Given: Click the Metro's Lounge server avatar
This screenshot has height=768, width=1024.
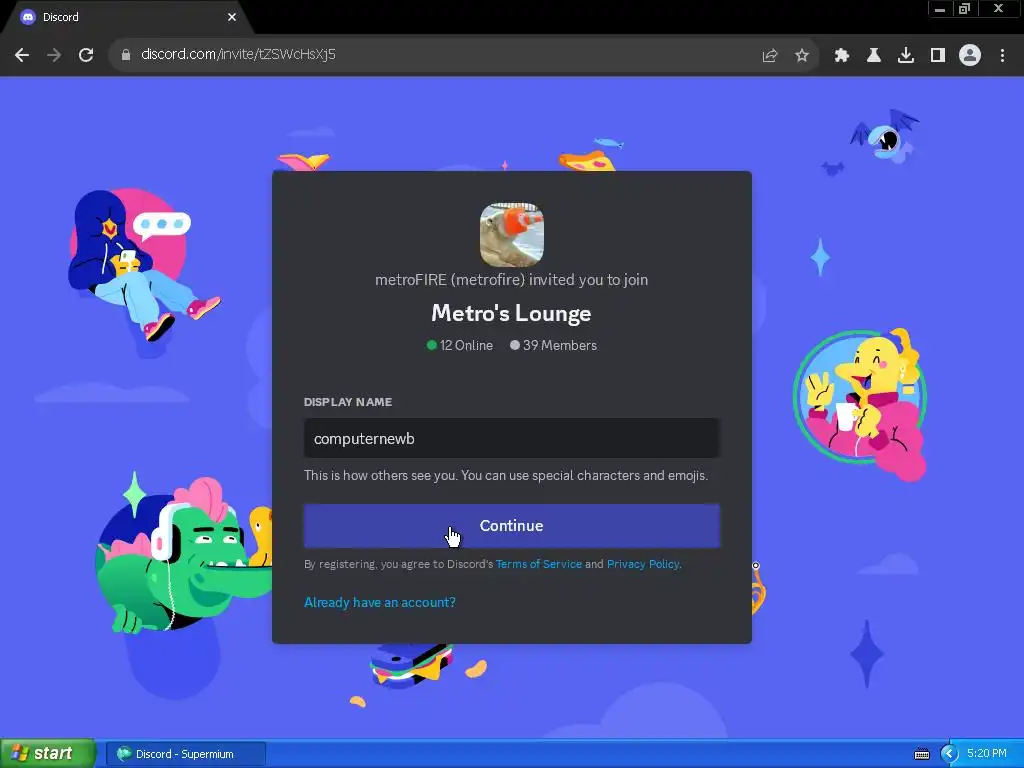Looking at the screenshot, I should tap(511, 234).
